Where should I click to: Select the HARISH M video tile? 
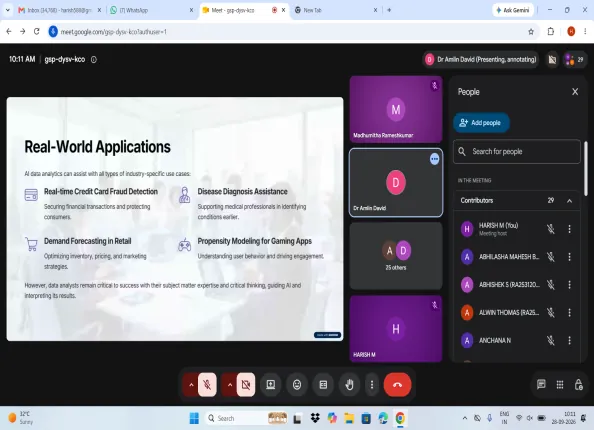(396, 329)
